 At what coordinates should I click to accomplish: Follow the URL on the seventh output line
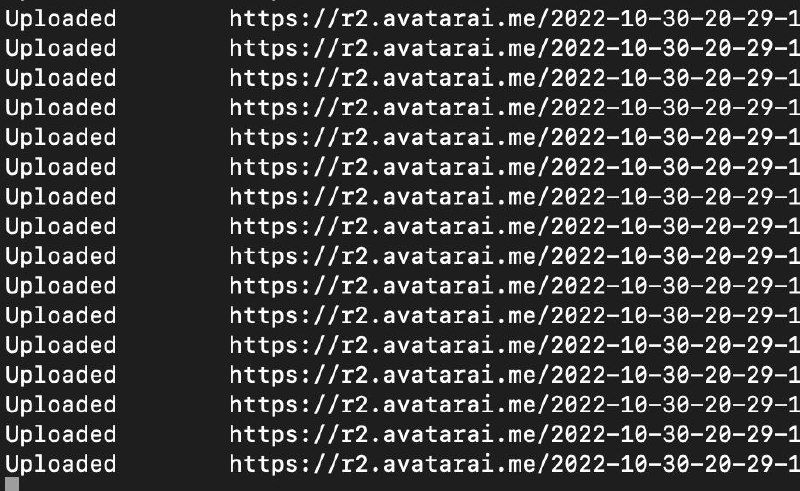pos(515,197)
